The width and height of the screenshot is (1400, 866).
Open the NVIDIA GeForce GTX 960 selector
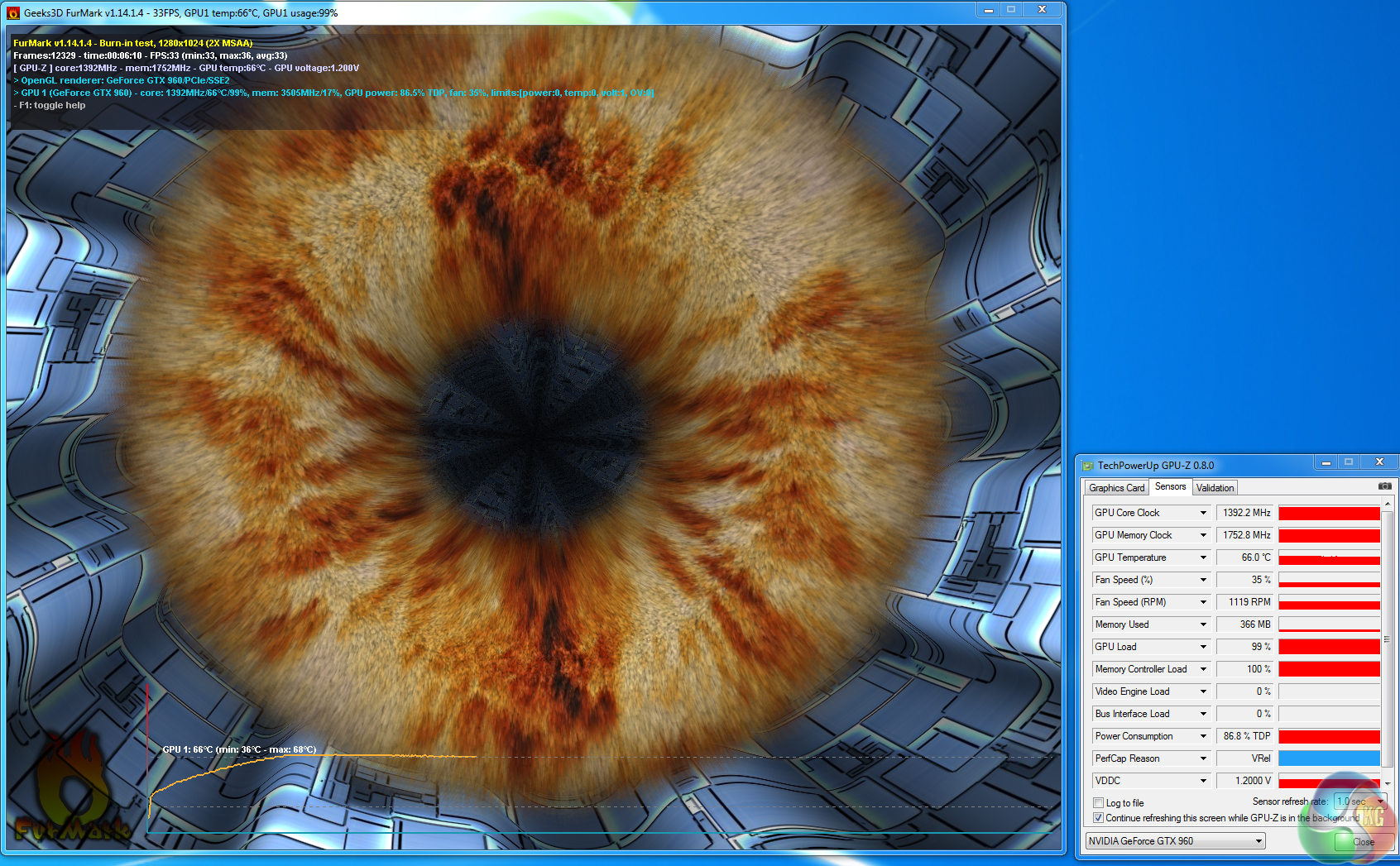point(1176,841)
